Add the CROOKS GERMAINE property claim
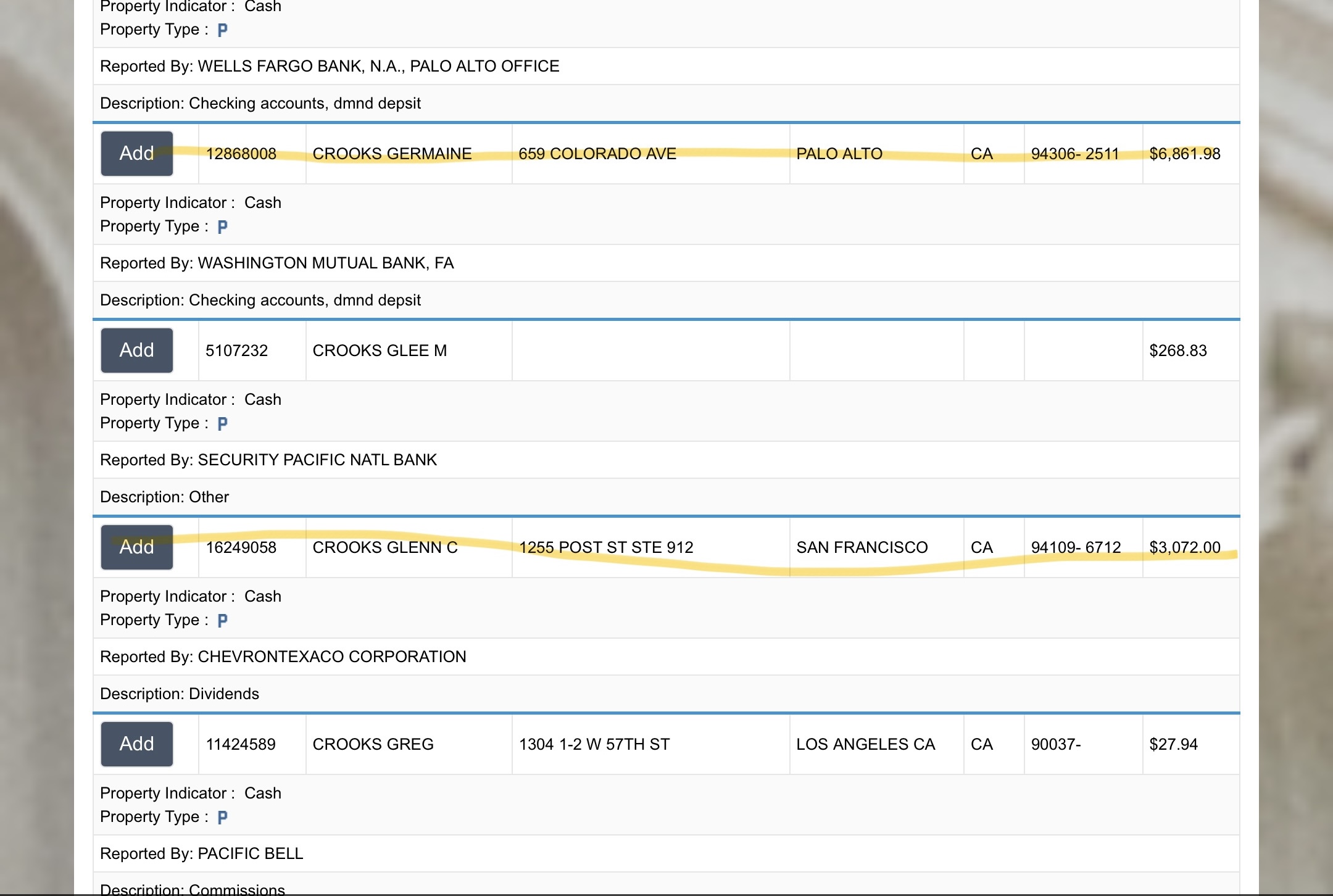 [137, 154]
